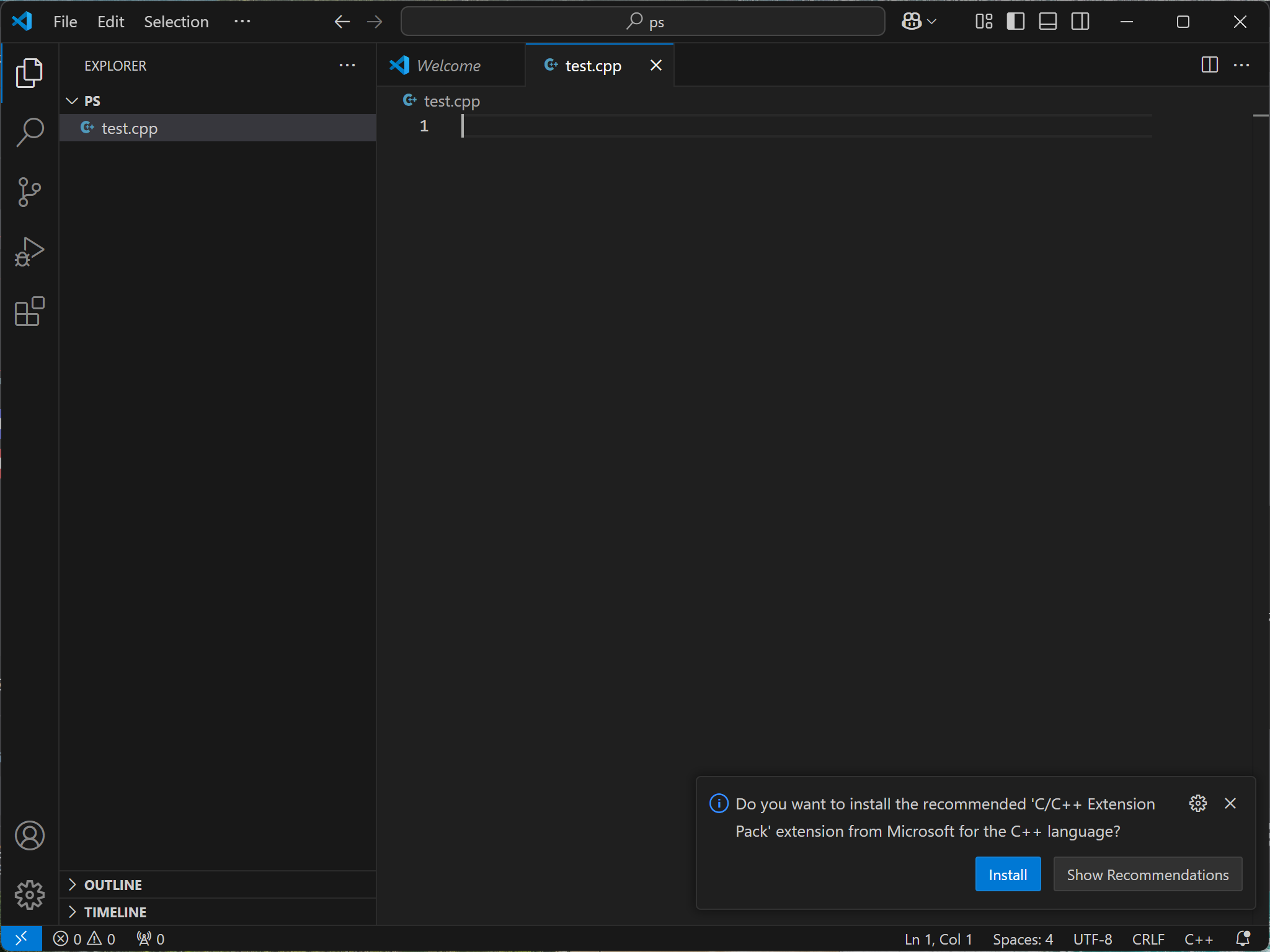Click the VS Code logo in title bar
The height and width of the screenshot is (952, 1270).
coord(22,22)
